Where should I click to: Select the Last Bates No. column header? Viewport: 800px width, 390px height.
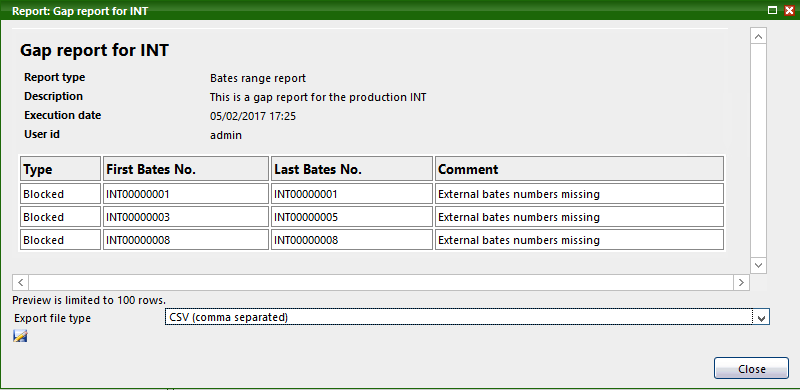(x=352, y=169)
